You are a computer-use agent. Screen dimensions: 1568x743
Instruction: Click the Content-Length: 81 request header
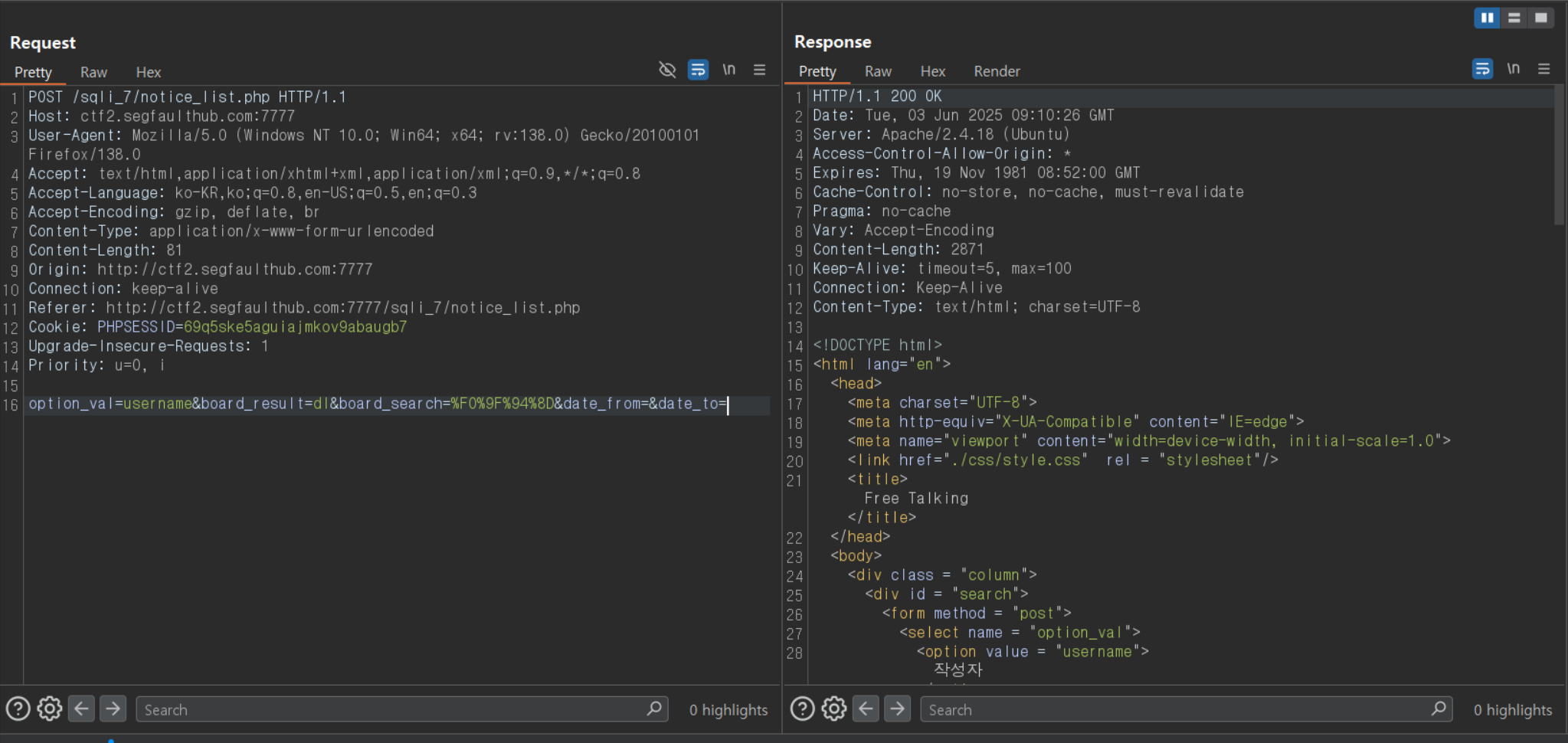105,250
